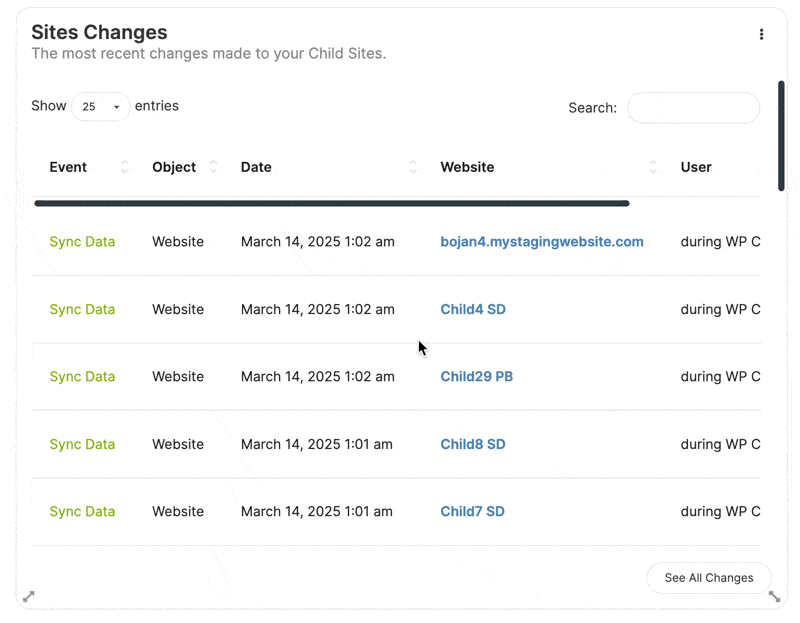This screenshot has width=800, height=623.
Task: Click the ascending caret on the Event sorter
Action: (124, 163)
